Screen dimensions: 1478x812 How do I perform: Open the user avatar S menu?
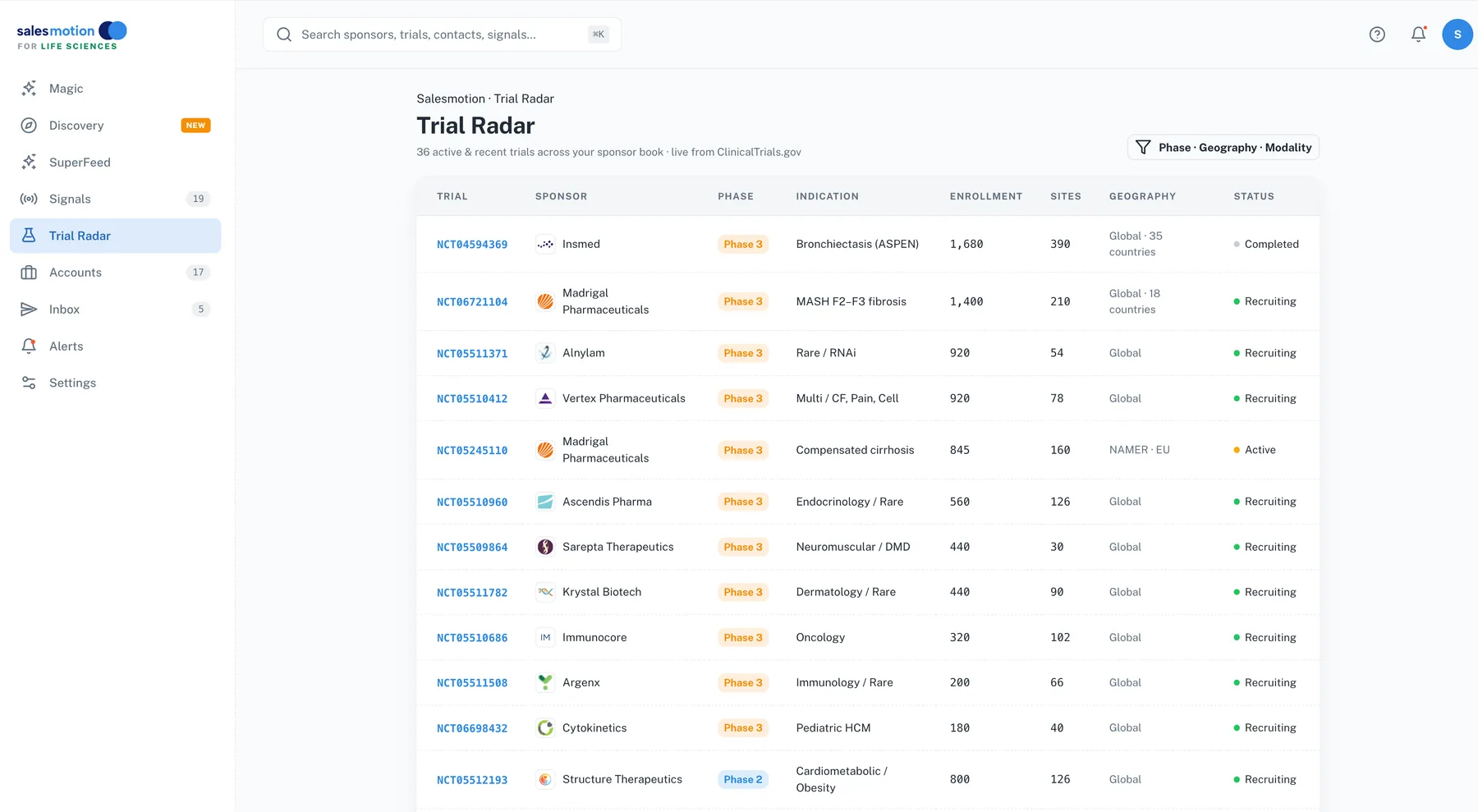pyautogui.click(x=1457, y=34)
